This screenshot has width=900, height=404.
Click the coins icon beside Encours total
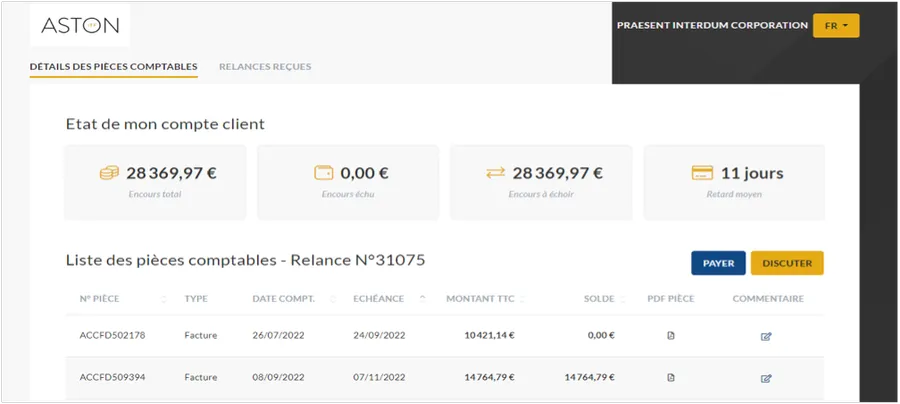pos(109,173)
